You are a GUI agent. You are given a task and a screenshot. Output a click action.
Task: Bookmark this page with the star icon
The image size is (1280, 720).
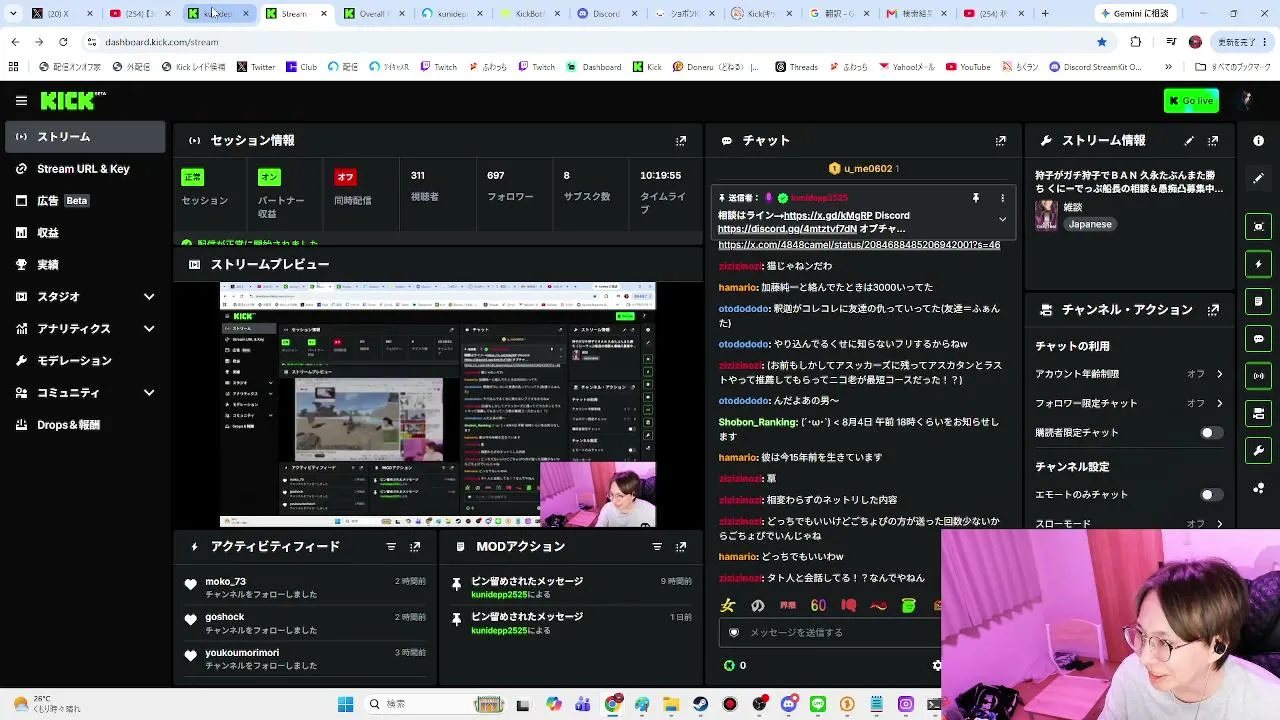[x=1102, y=42]
